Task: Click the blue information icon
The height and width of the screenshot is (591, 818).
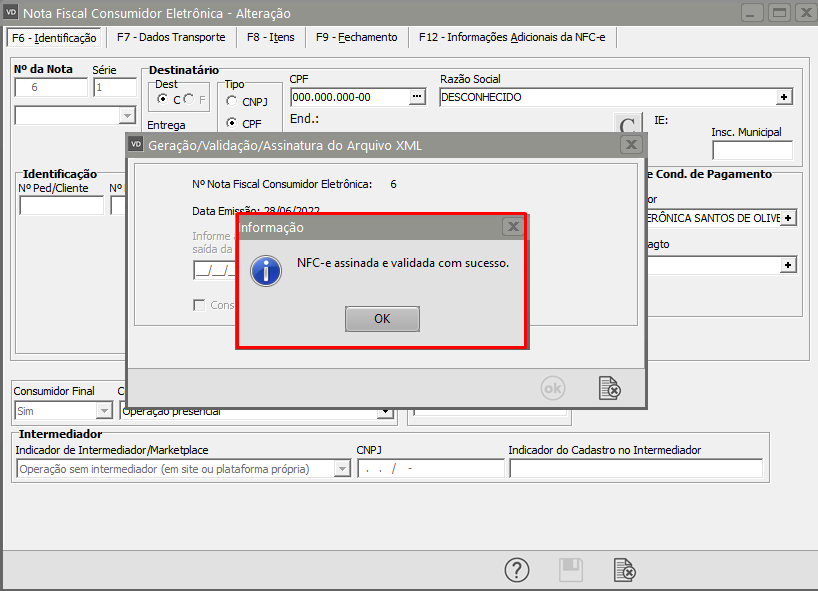Action: pos(266,270)
